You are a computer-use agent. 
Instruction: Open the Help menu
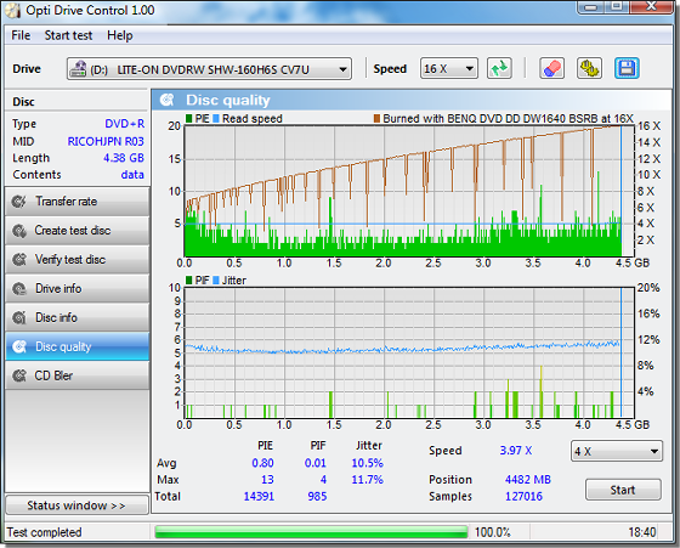(120, 36)
